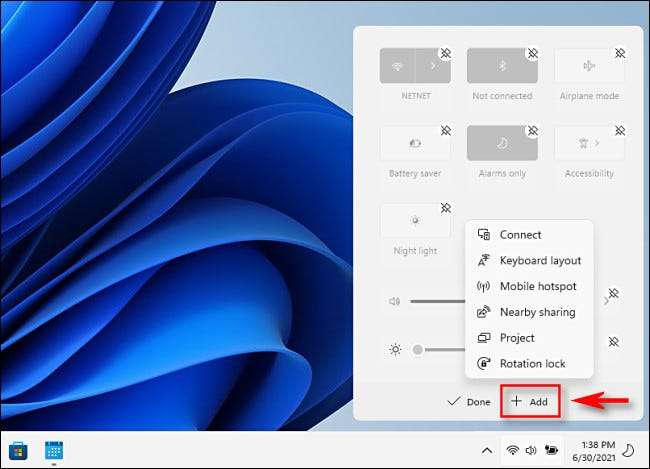The image size is (650, 469).
Task: Click the taskbar battery icon
Action: [x=551, y=450]
